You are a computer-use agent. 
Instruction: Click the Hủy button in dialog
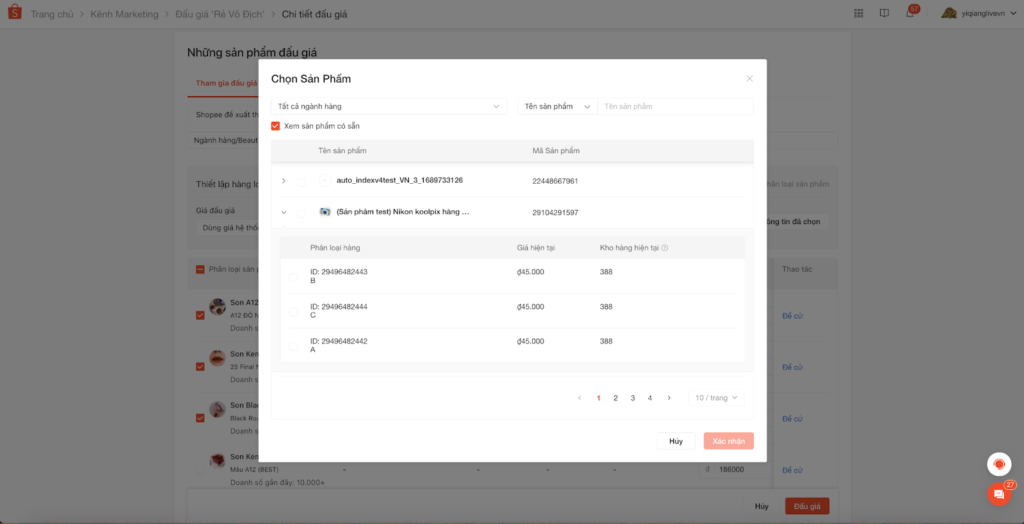(676, 441)
